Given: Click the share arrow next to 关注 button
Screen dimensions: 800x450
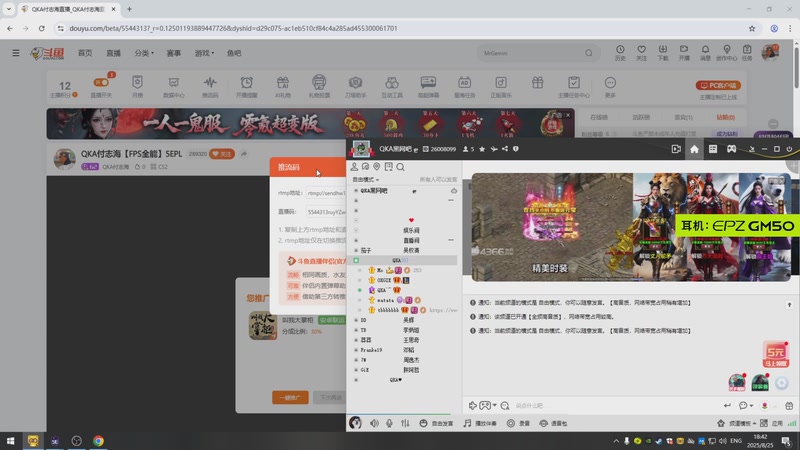Looking at the screenshot, I should pos(244,154).
